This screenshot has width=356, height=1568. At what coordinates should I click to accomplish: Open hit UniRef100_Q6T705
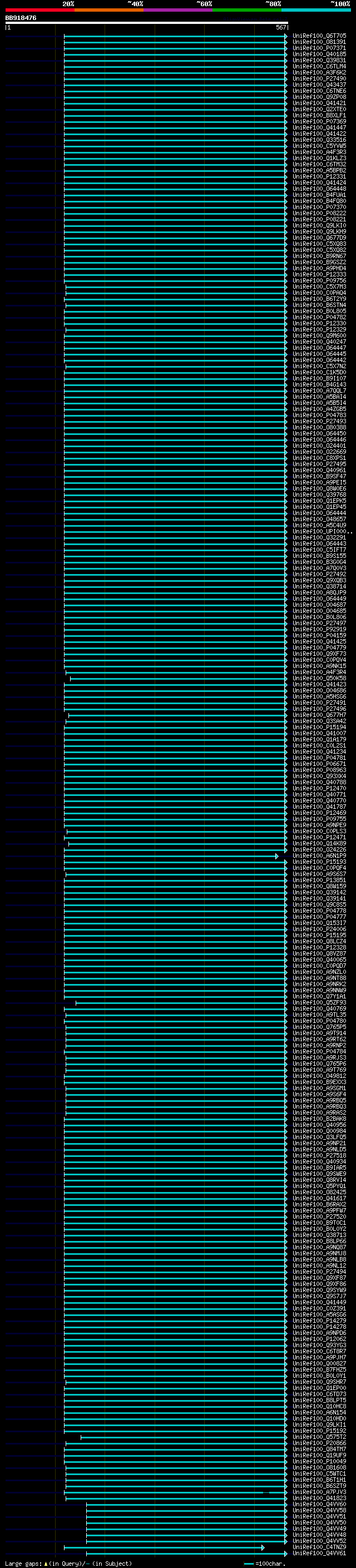pyautogui.click(x=319, y=36)
